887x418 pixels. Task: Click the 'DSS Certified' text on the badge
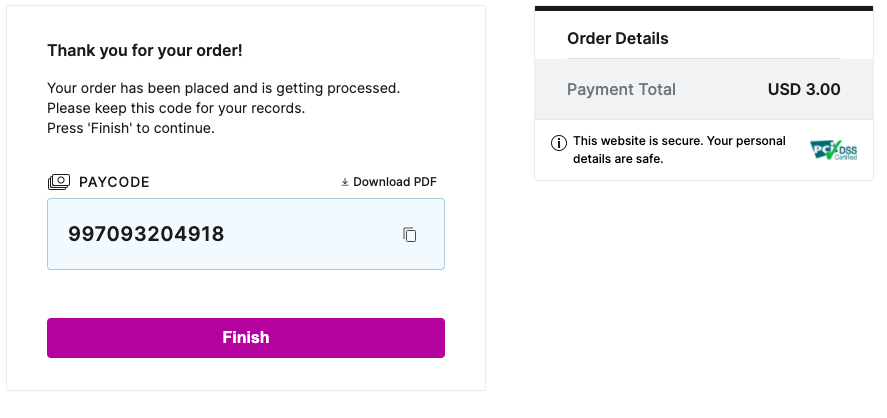coord(846,150)
